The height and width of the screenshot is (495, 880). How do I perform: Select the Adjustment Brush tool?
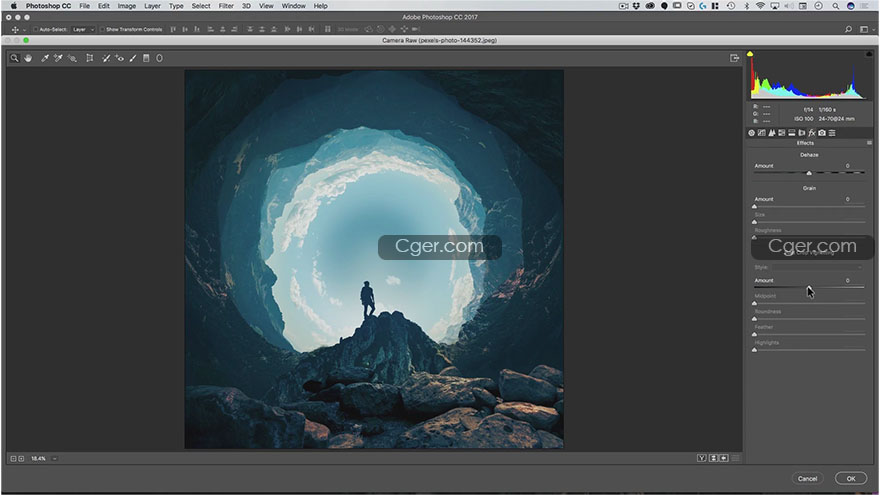[x=133, y=58]
